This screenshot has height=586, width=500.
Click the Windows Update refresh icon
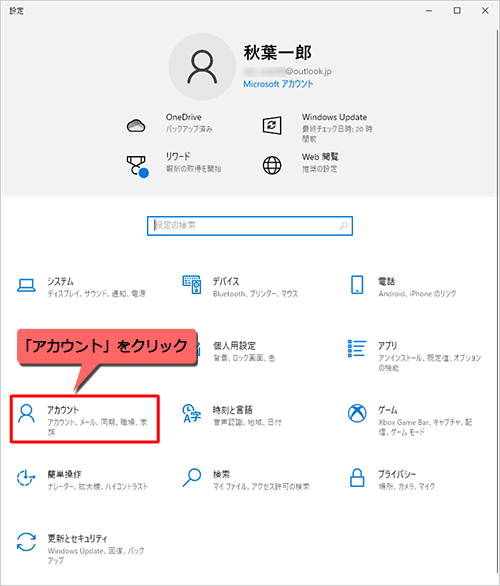[x=272, y=125]
